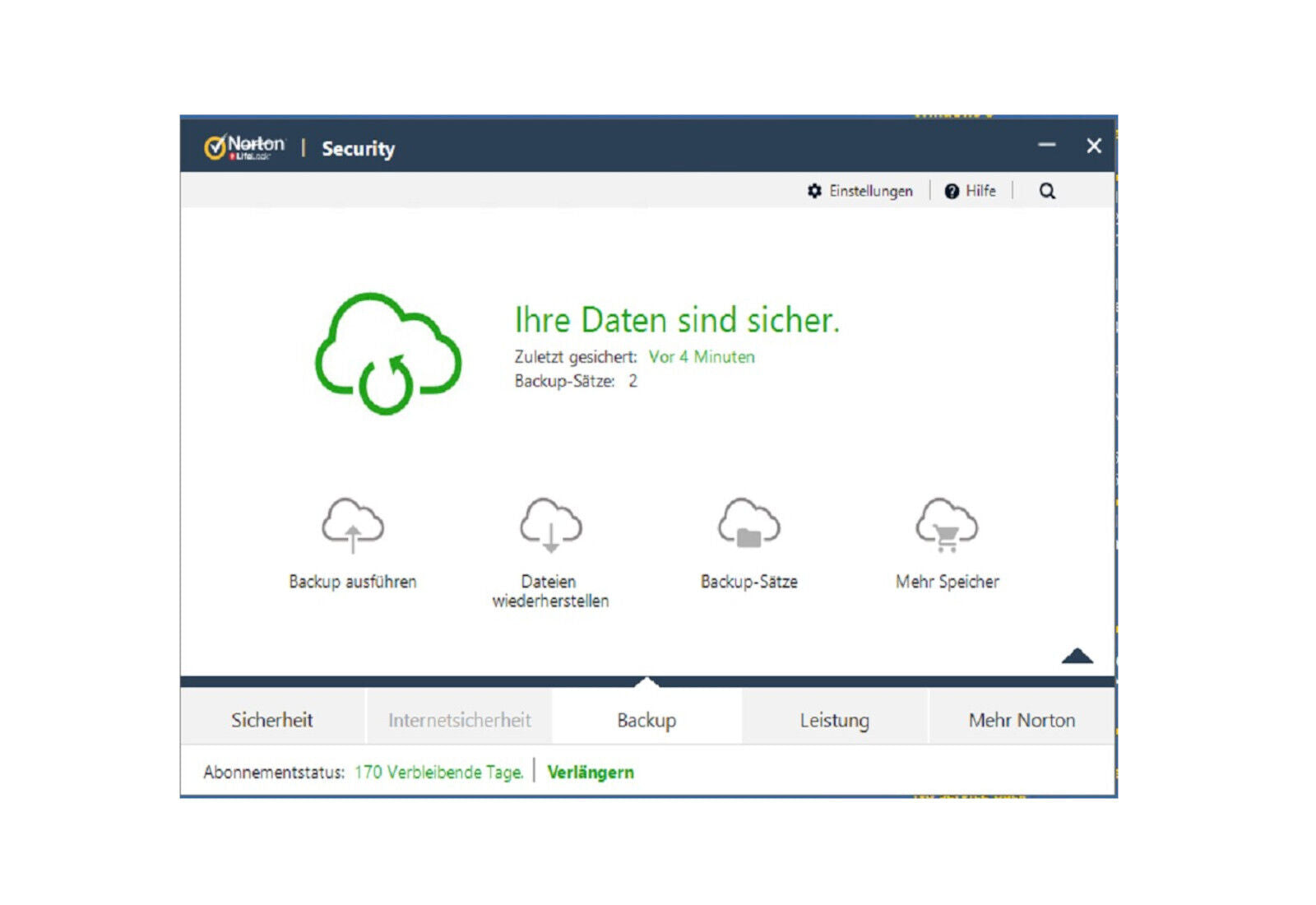
Task: Switch to the Sicherheit tab
Action: click(272, 720)
